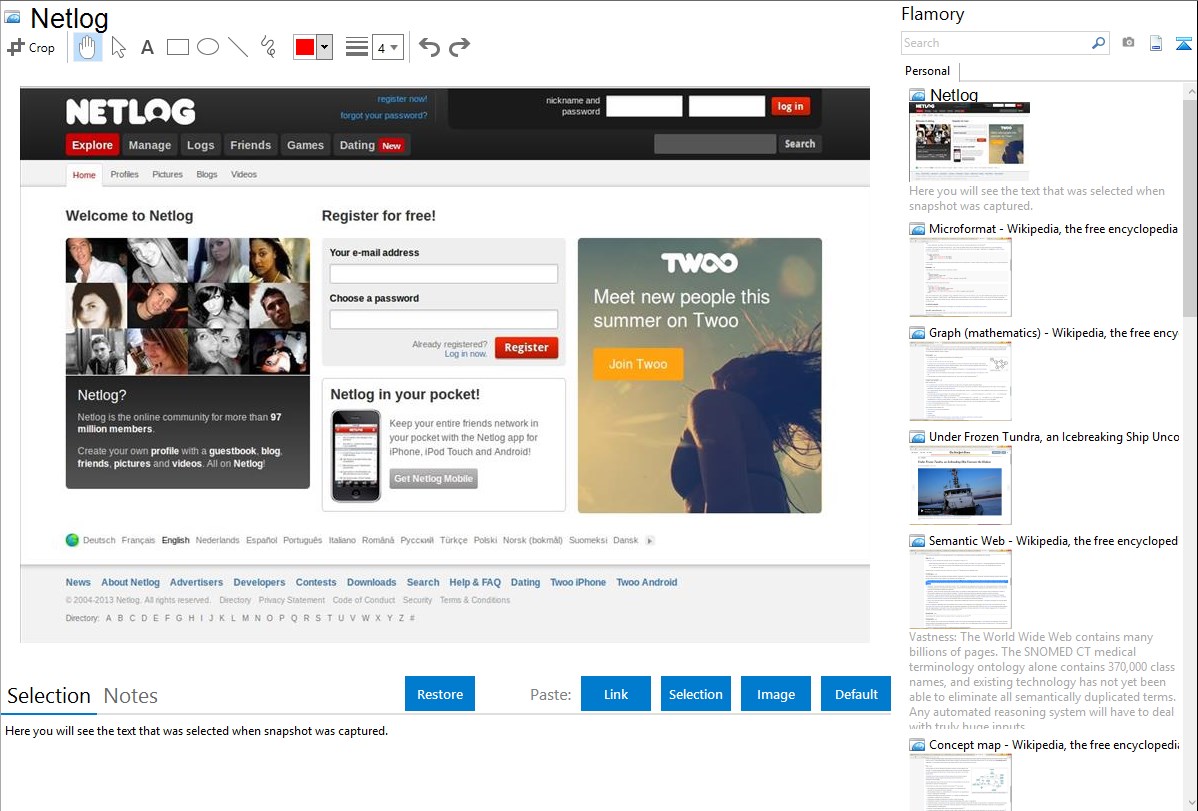Image resolution: width=1198 pixels, height=811 pixels.
Task: Open the Under Frozen Tundra snapshot thumbnail
Action: pos(960,485)
